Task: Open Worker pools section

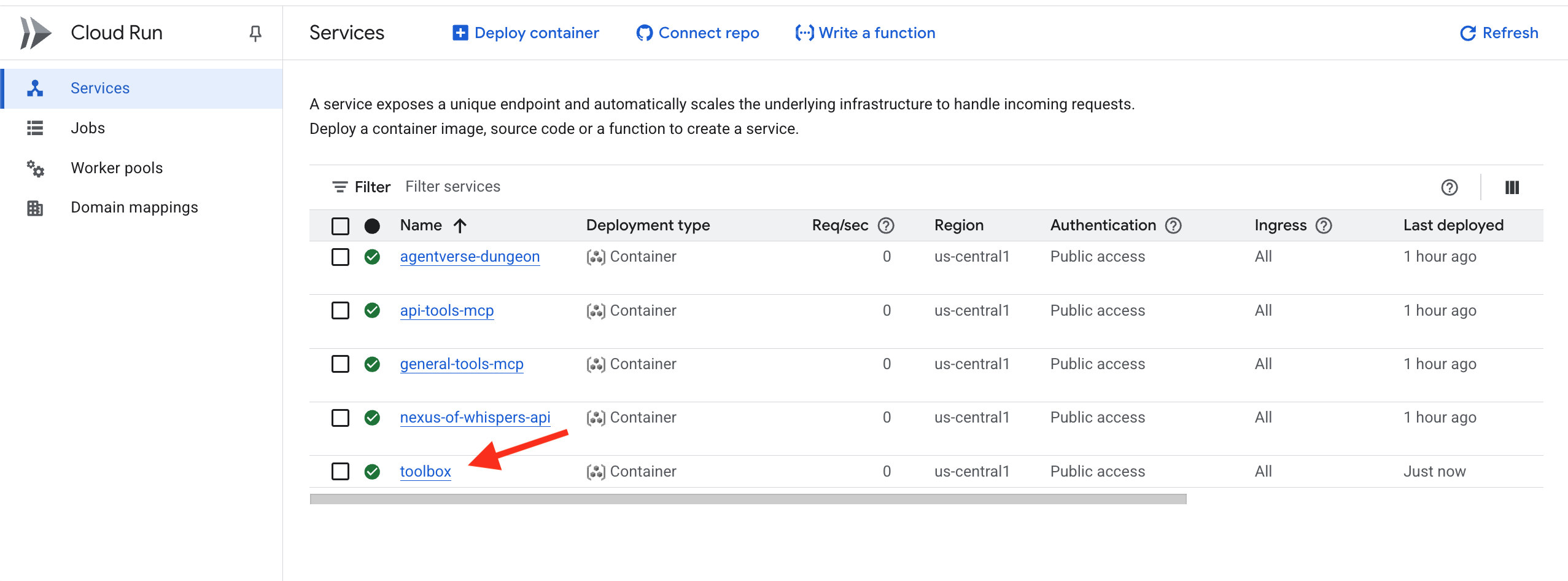Action: [117, 168]
